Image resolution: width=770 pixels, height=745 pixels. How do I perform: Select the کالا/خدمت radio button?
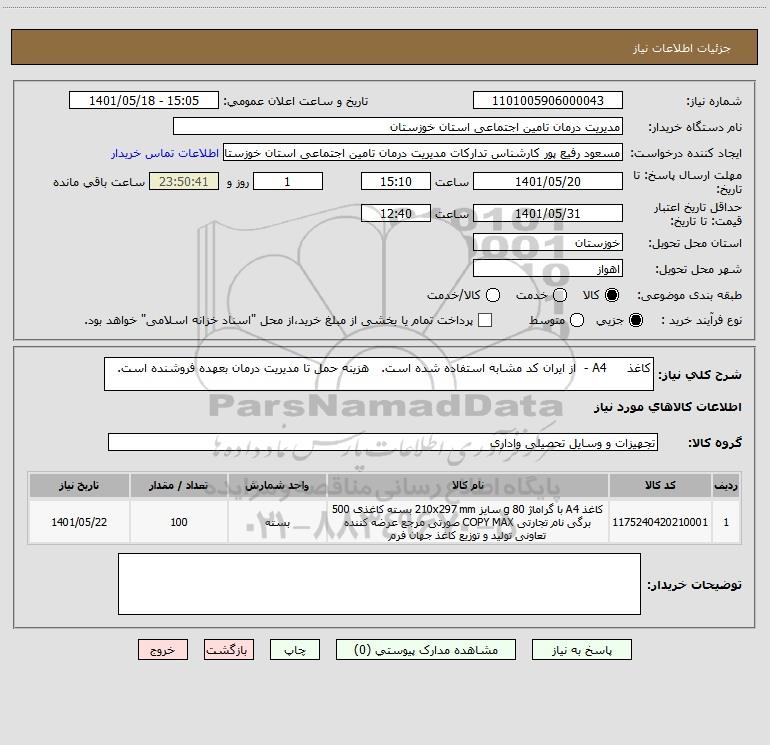493,295
